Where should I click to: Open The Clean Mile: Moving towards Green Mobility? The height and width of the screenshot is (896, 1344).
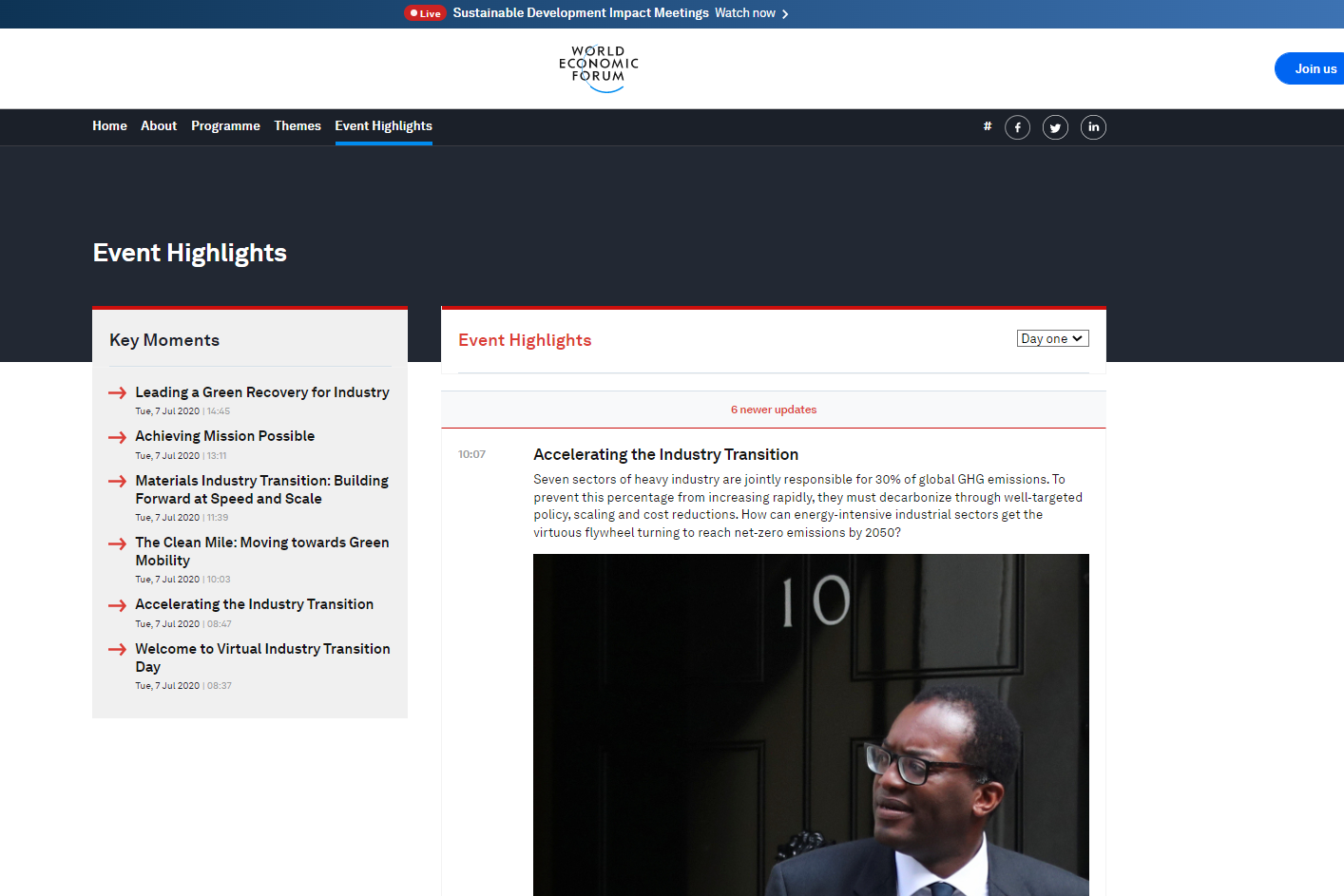tap(262, 551)
